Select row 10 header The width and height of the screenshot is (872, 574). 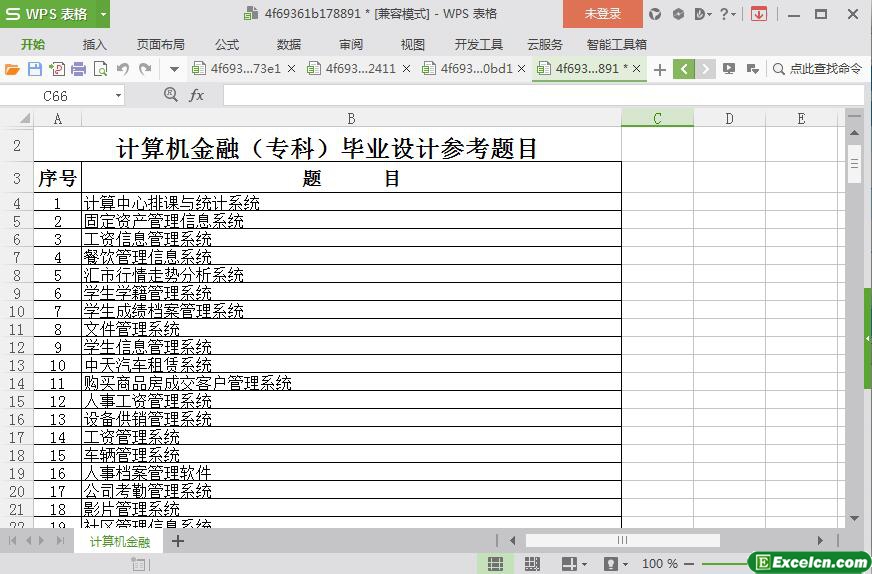17,311
